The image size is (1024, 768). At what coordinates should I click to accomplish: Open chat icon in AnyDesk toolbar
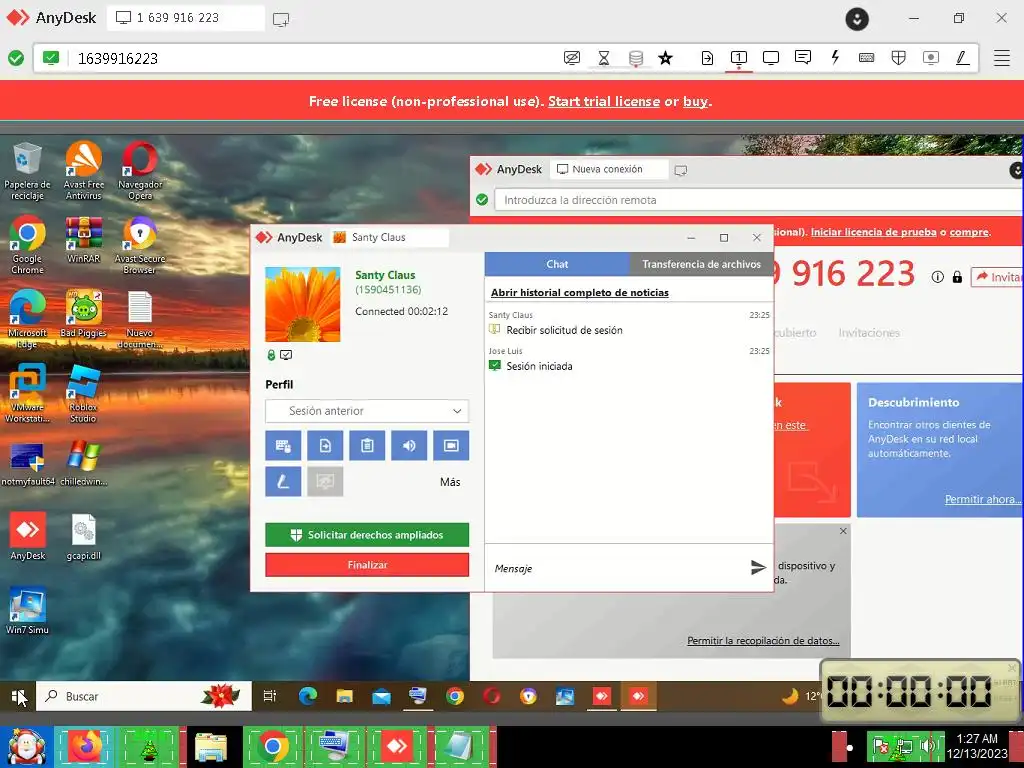(803, 57)
